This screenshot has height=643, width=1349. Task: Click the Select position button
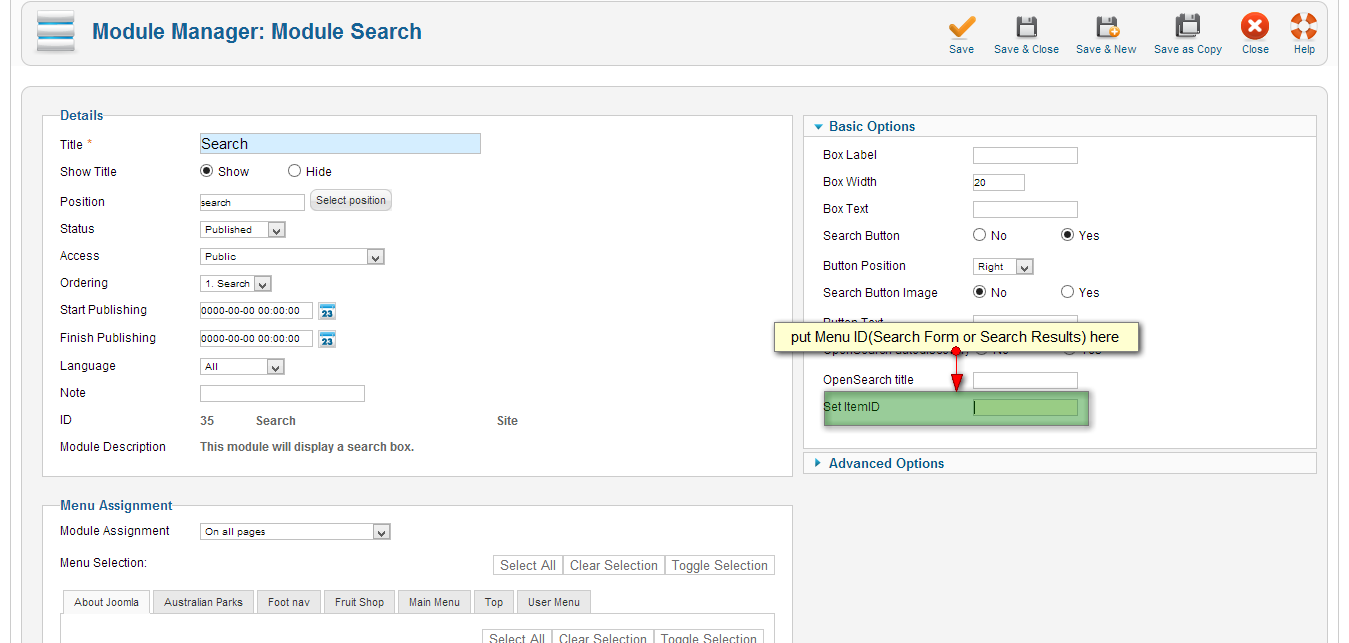pos(350,200)
